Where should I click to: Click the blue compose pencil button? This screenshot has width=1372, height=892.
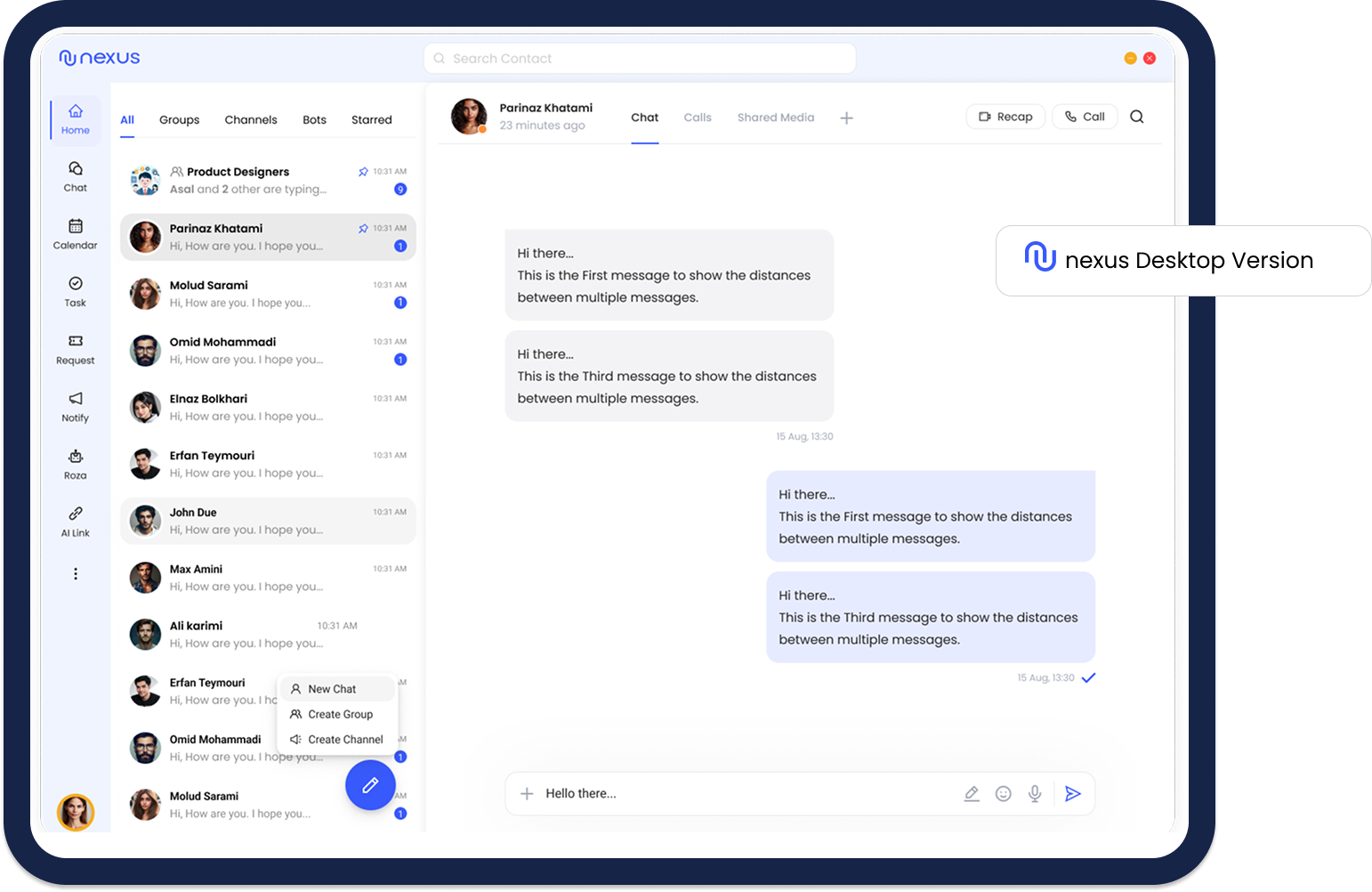click(370, 785)
